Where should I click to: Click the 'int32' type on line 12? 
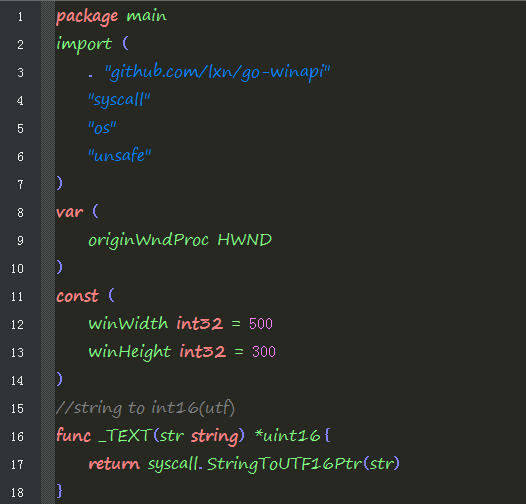(x=200, y=324)
